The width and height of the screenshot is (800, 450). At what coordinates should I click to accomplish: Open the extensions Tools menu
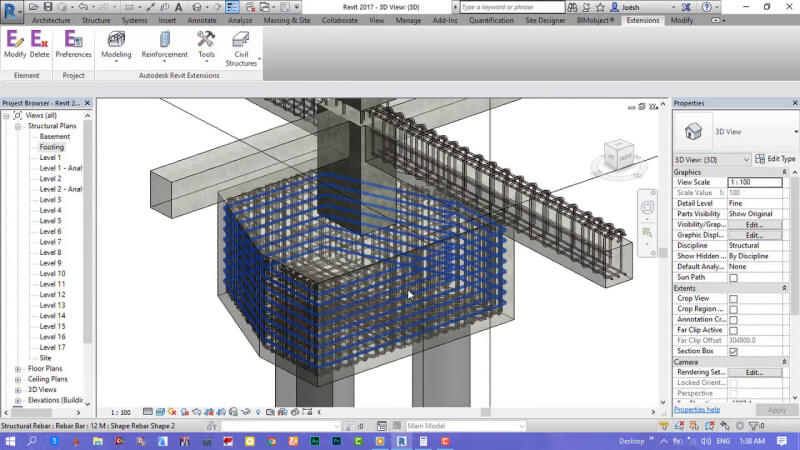(206, 46)
